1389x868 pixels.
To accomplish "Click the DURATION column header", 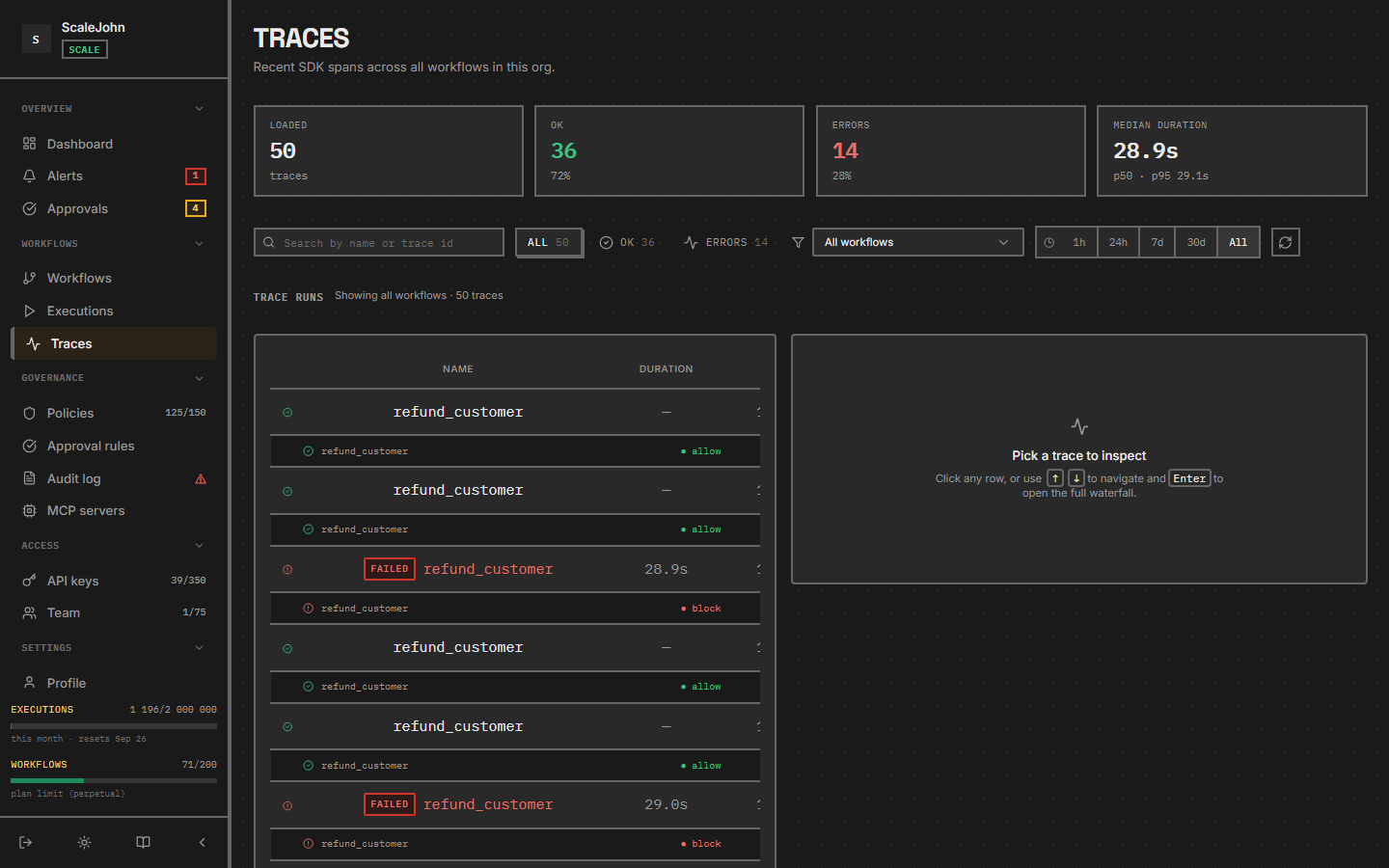I will coord(667,369).
